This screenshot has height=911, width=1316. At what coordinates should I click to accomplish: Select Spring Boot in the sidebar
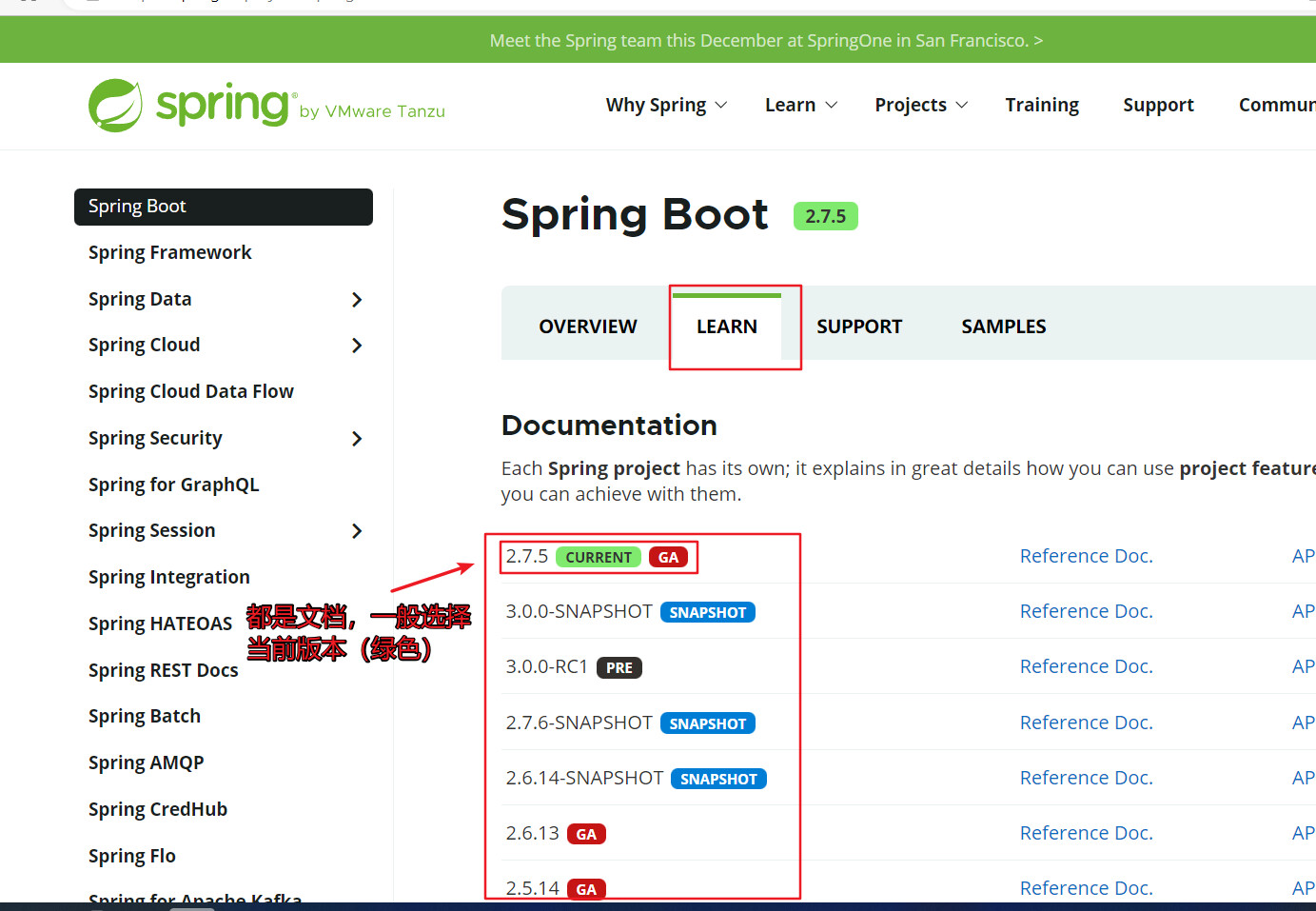coord(224,207)
